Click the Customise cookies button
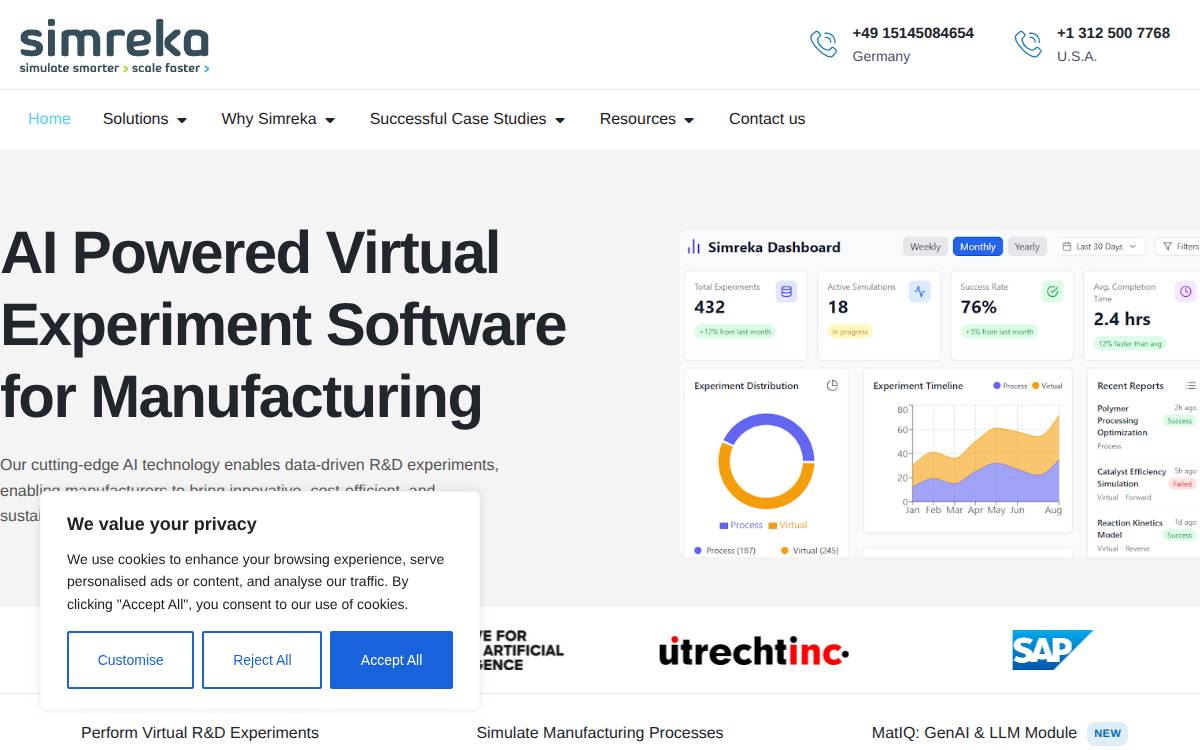The width and height of the screenshot is (1200, 750). click(130, 660)
